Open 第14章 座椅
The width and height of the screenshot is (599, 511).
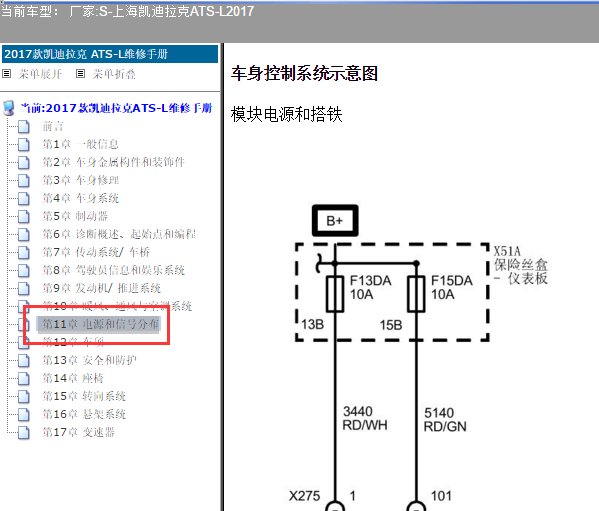pos(73,378)
